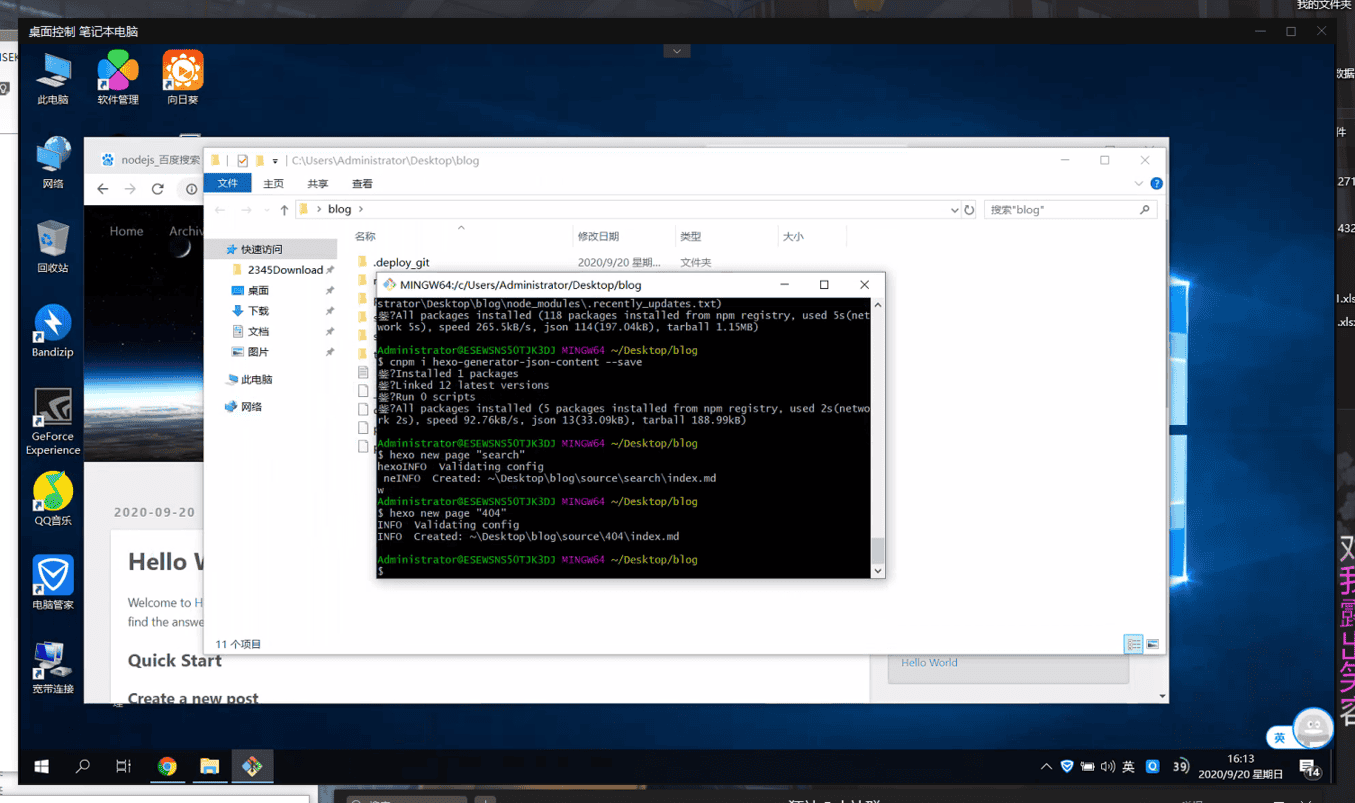
Task: Click the terminal's vertical scrollbar thumb
Action: (x=878, y=550)
